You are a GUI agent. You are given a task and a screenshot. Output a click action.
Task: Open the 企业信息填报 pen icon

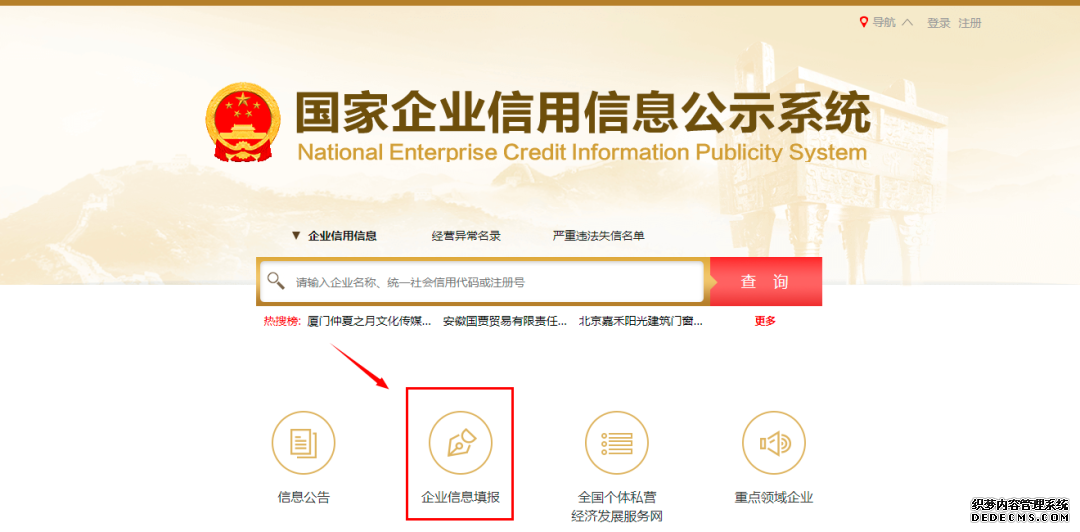[x=460, y=442]
